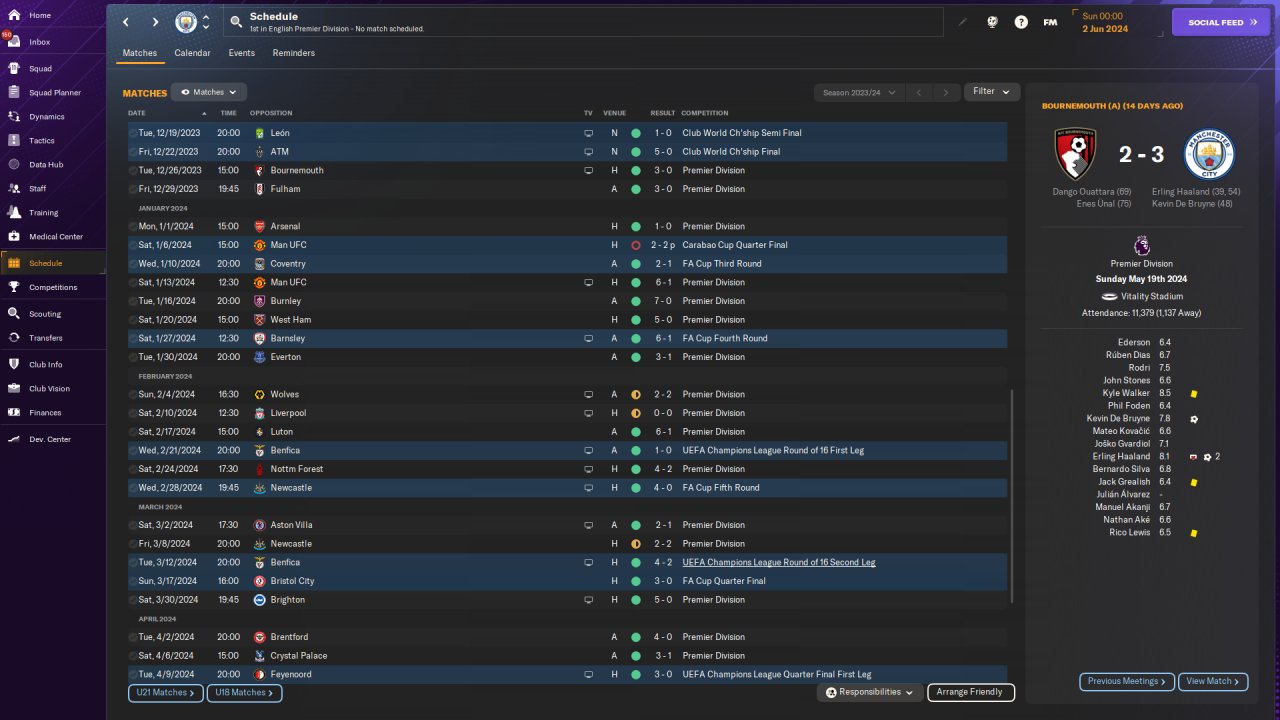This screenshot has width=1280, height=720.
Task: Expand the Filter dropdown
Action: tap(992, 92)
